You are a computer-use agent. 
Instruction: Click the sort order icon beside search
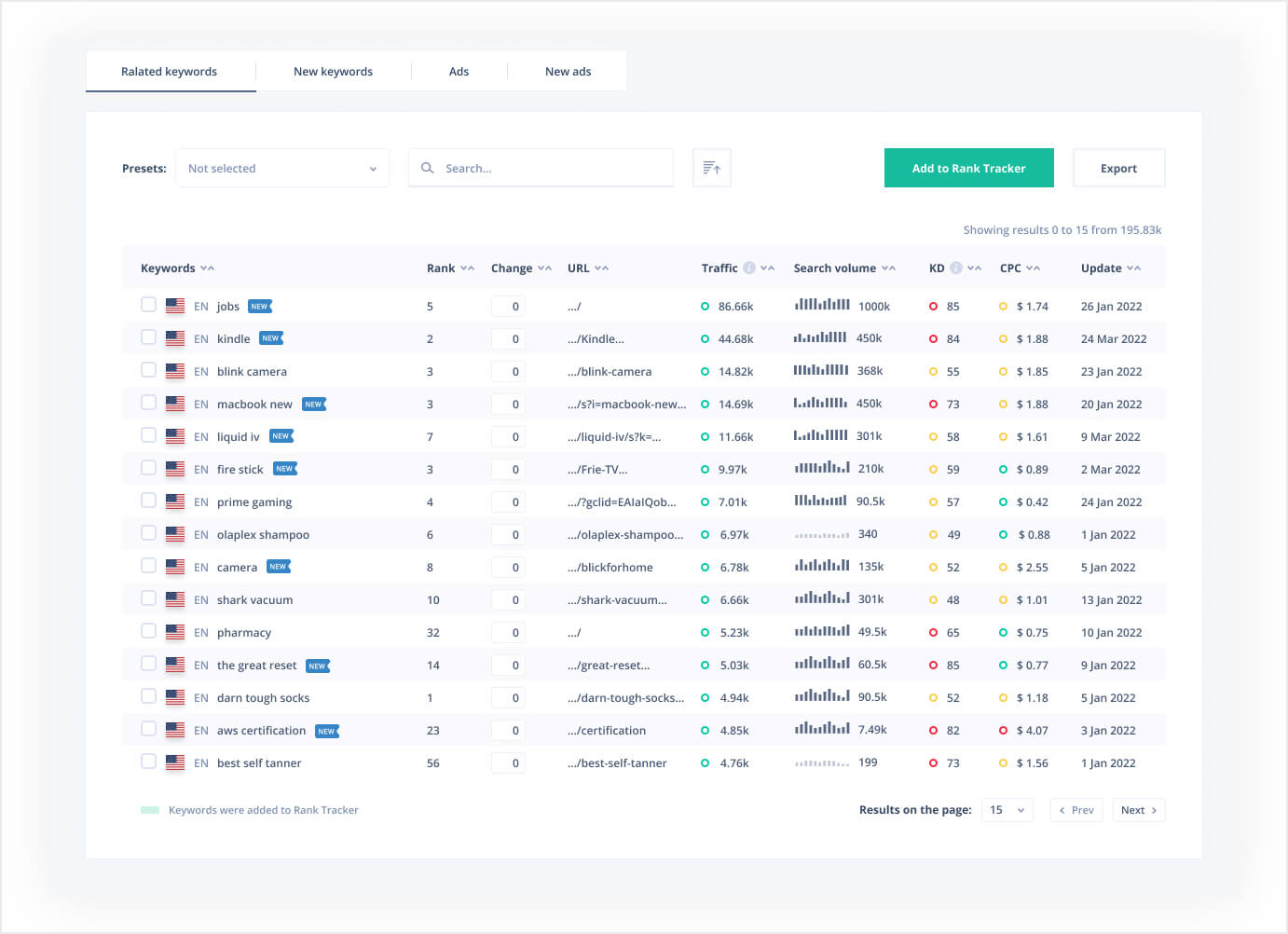[712, 168]
